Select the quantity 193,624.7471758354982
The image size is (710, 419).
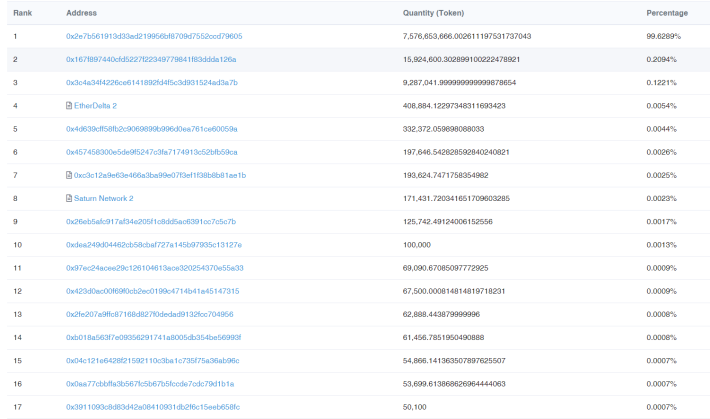coord(446,175)
